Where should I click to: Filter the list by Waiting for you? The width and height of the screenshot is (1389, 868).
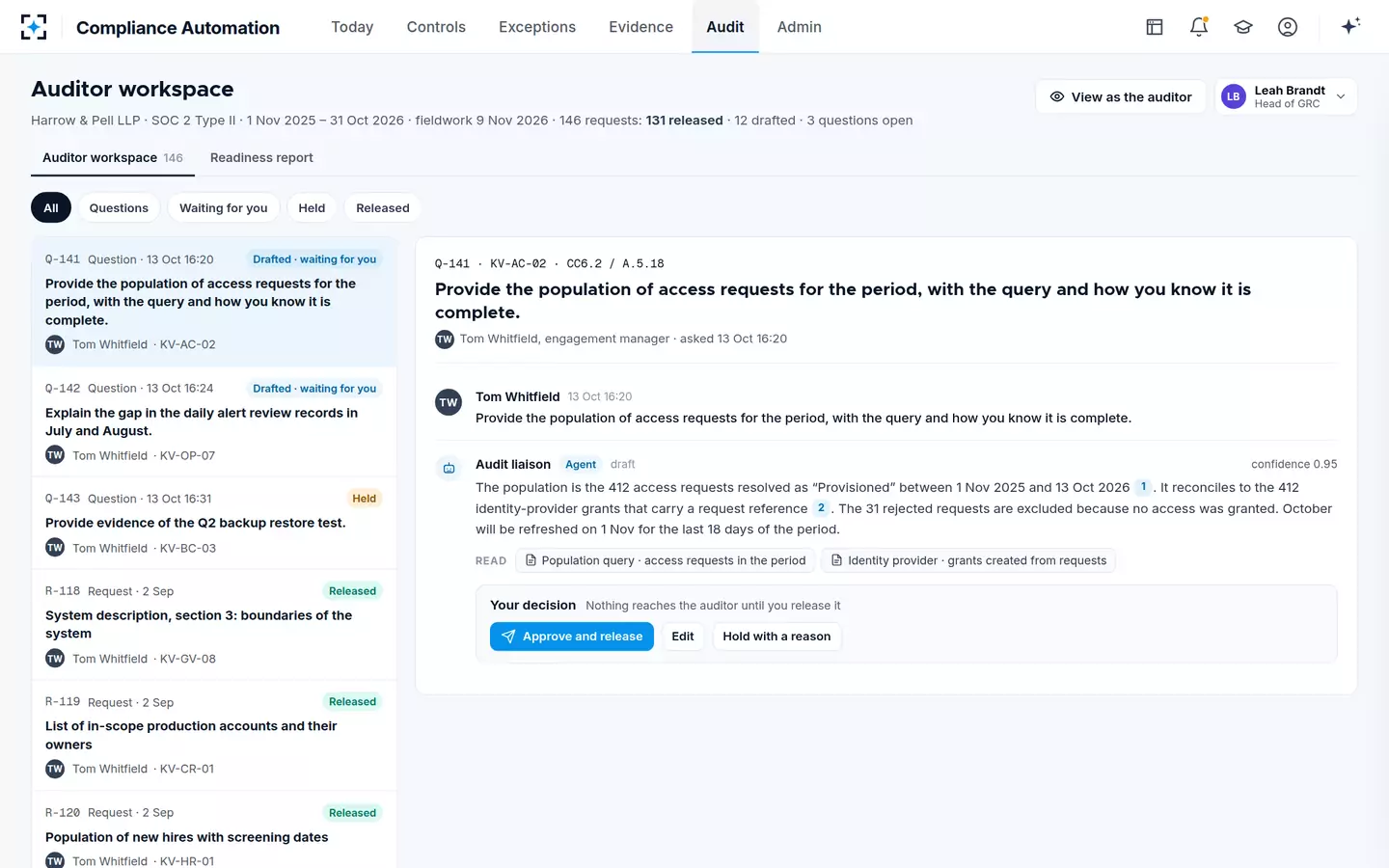224,207
